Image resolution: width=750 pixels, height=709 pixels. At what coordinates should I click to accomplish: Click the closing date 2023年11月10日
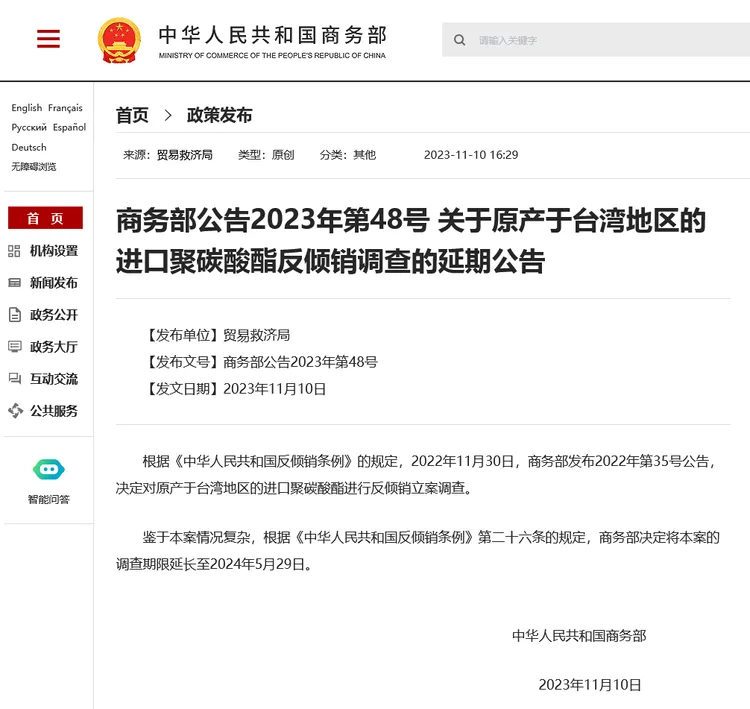590,685
